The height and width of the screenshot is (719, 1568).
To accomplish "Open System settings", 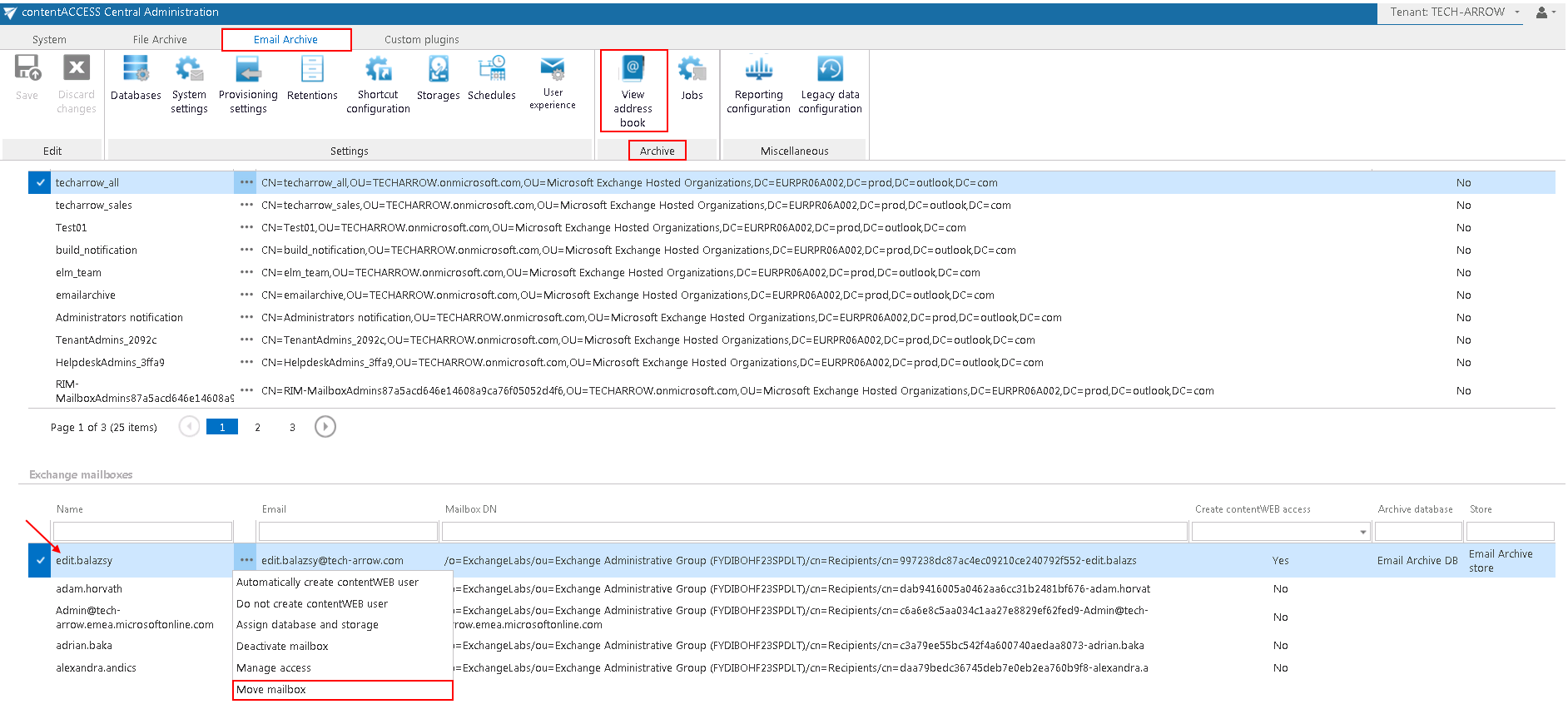I will pos(189,84).
